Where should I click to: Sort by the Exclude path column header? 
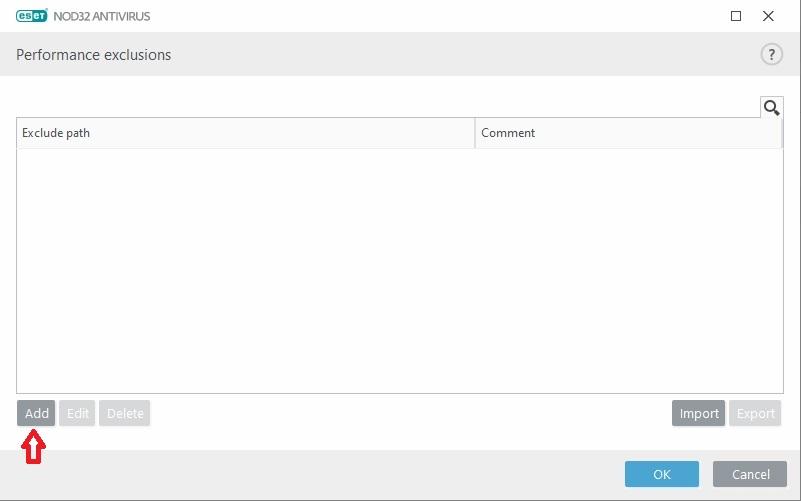point(245,133)
